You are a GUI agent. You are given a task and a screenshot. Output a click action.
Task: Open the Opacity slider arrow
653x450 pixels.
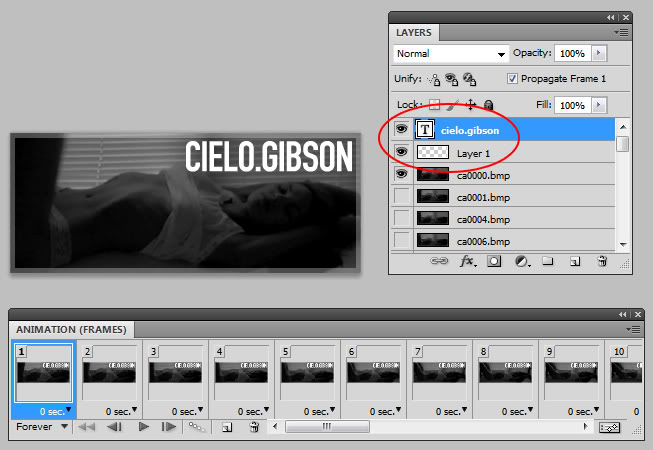599,53
